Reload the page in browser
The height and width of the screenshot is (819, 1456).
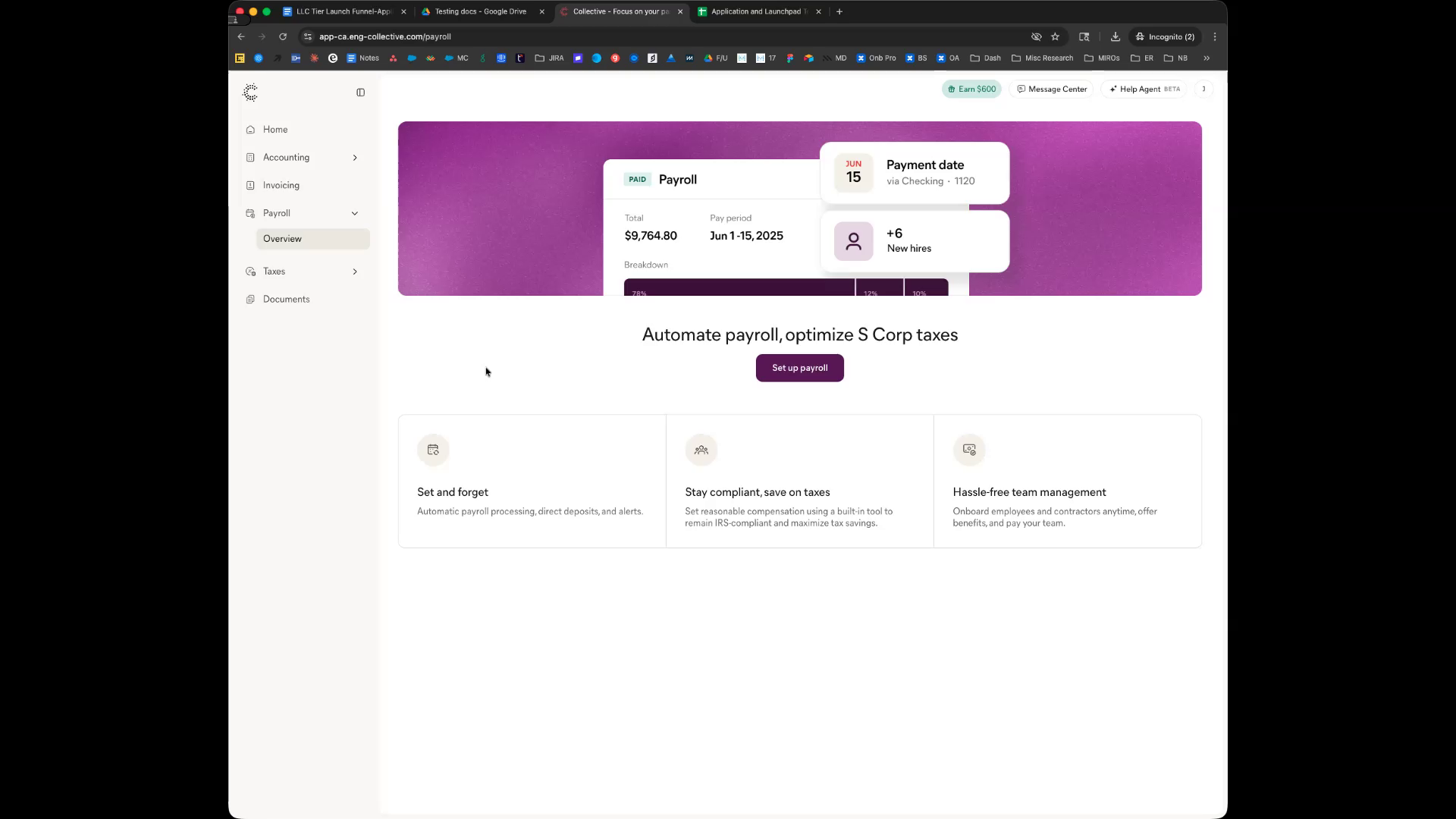pyautogui.click(x=283, y=36)
